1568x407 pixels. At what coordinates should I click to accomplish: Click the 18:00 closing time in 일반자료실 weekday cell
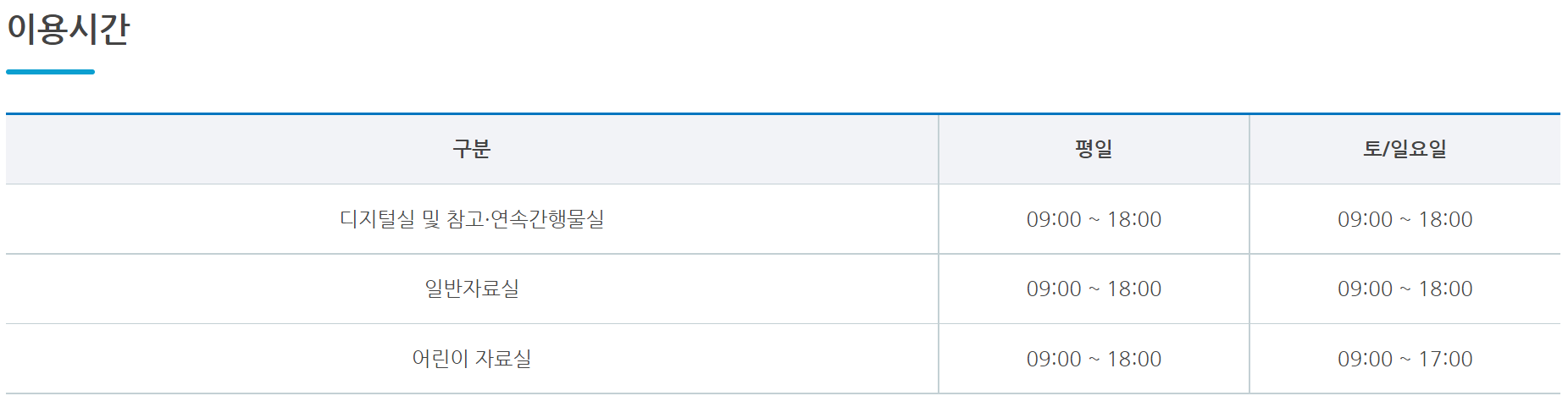coord(1134,289)
